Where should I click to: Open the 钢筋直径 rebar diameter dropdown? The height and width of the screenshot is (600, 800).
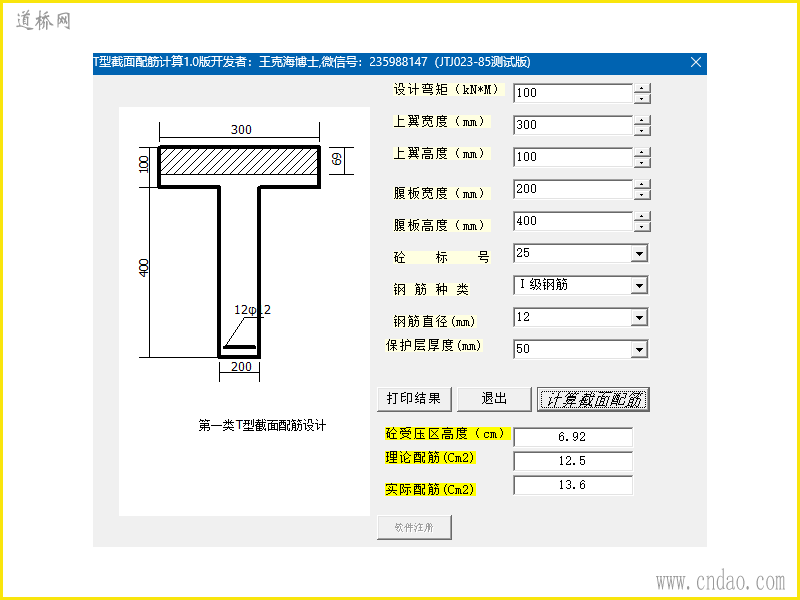[639, 318]
